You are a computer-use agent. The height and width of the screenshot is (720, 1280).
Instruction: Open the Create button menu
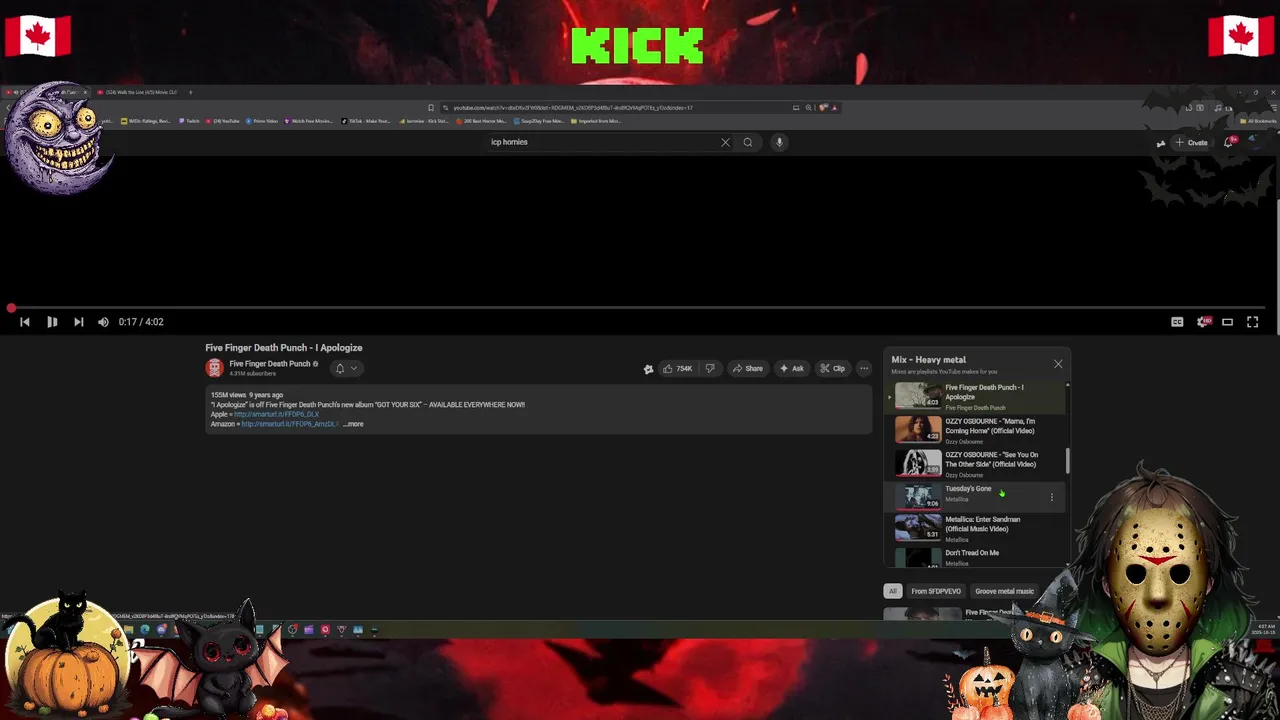coord(1192,143)
